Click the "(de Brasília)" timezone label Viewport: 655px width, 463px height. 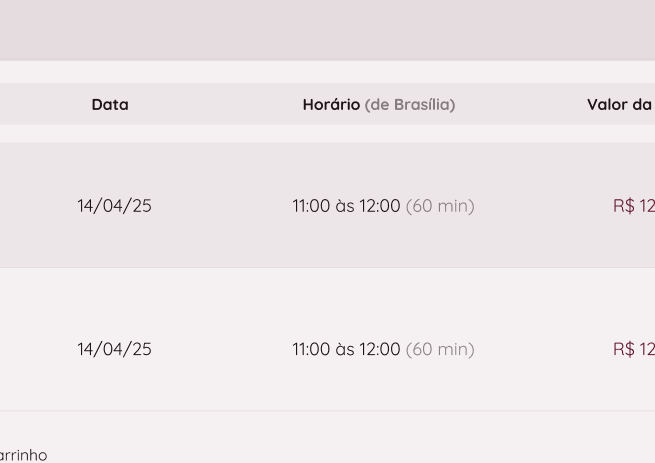pos(410,104)
